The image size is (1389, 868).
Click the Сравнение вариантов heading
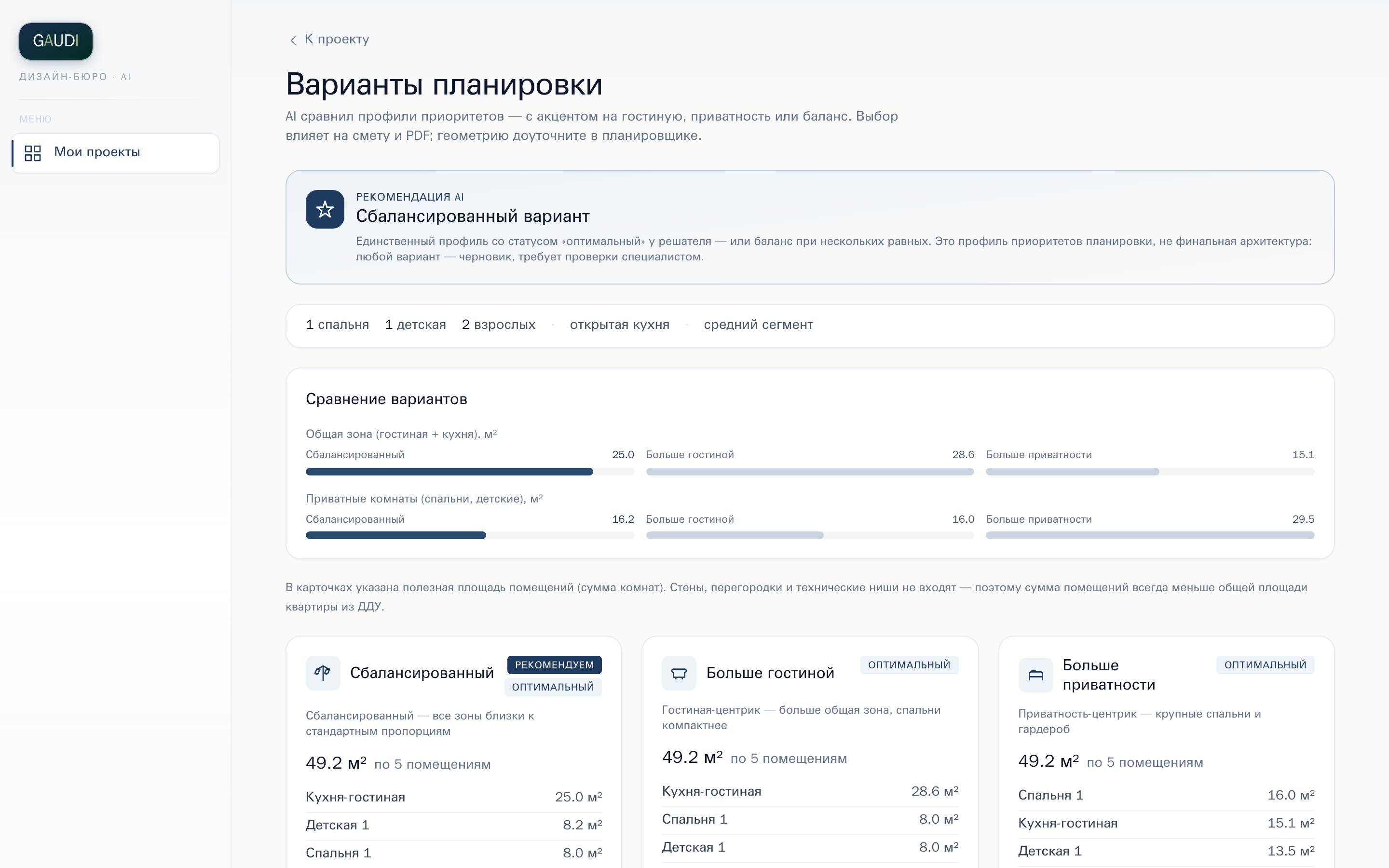(386, 399)
